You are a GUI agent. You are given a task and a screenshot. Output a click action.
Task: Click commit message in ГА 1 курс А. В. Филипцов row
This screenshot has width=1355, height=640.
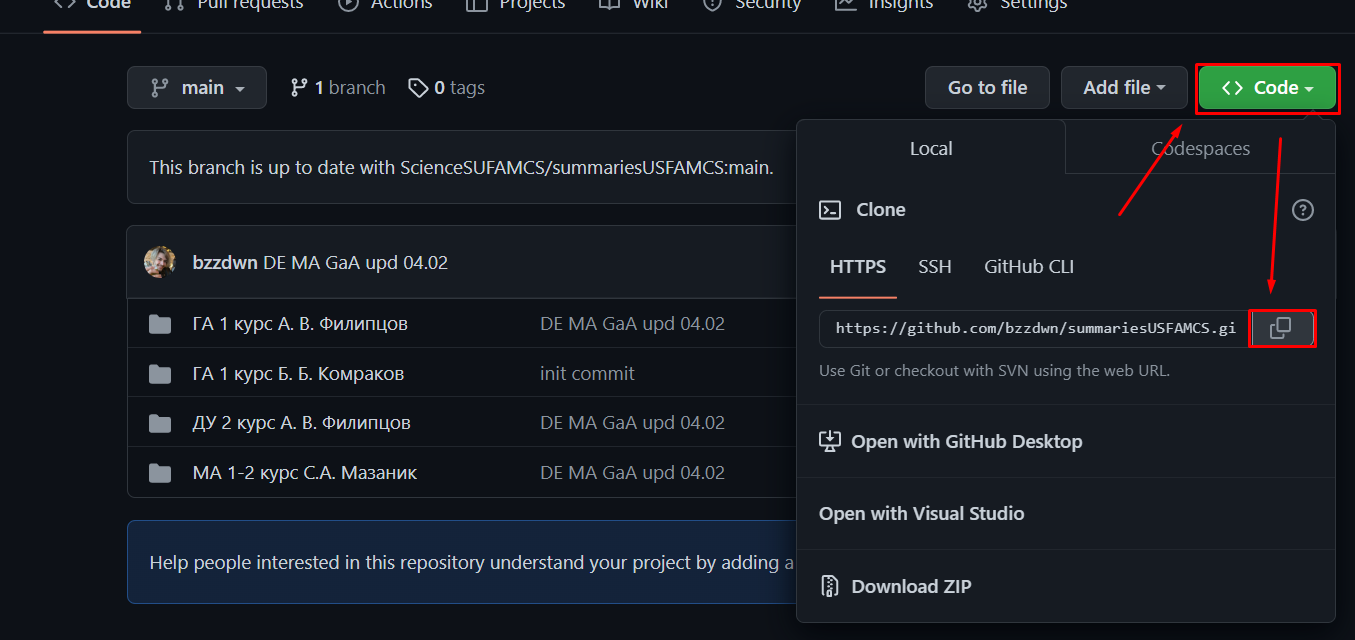pyautogui.click(x=632, y=324)
